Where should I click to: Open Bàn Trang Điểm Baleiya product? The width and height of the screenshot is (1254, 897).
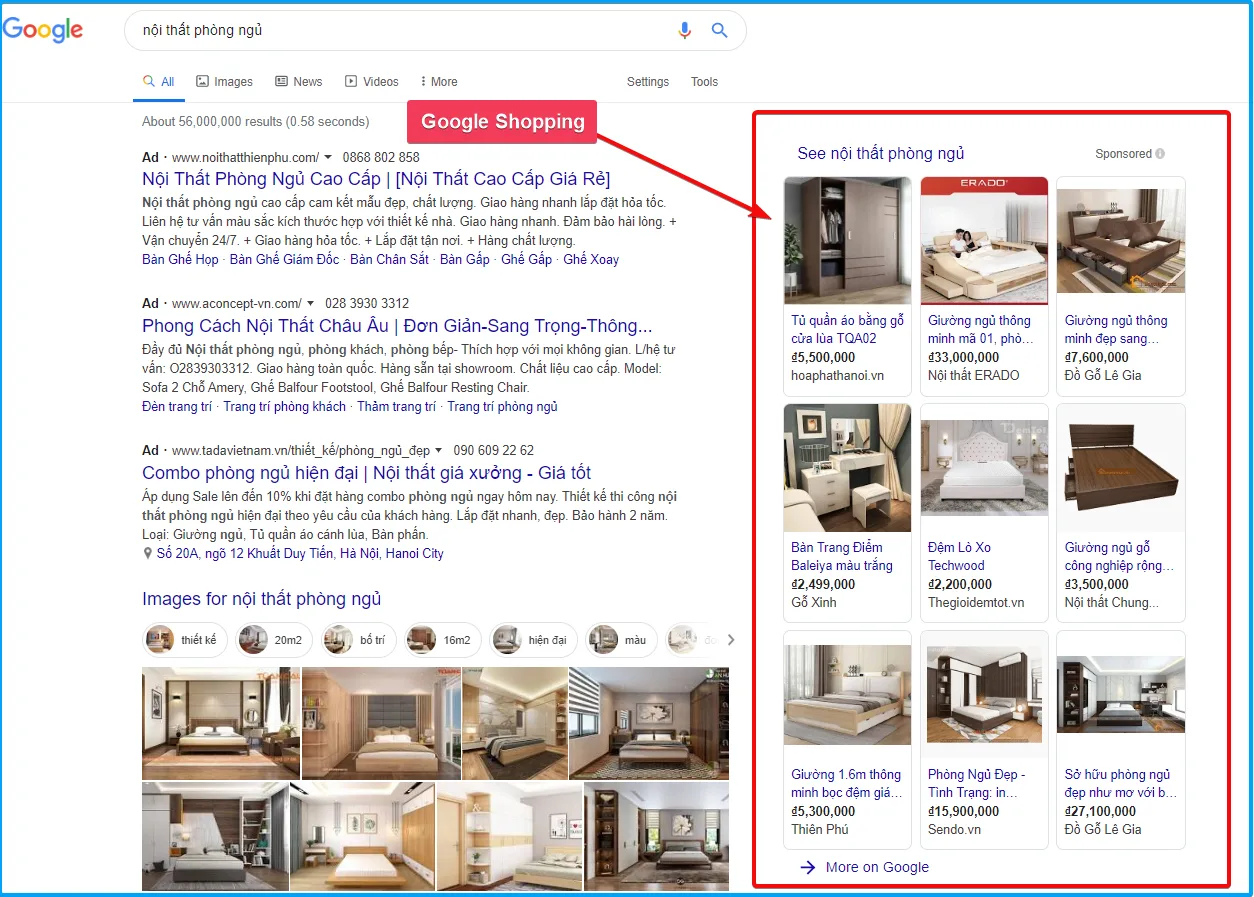pyautogui.click(x=848, y=513)
